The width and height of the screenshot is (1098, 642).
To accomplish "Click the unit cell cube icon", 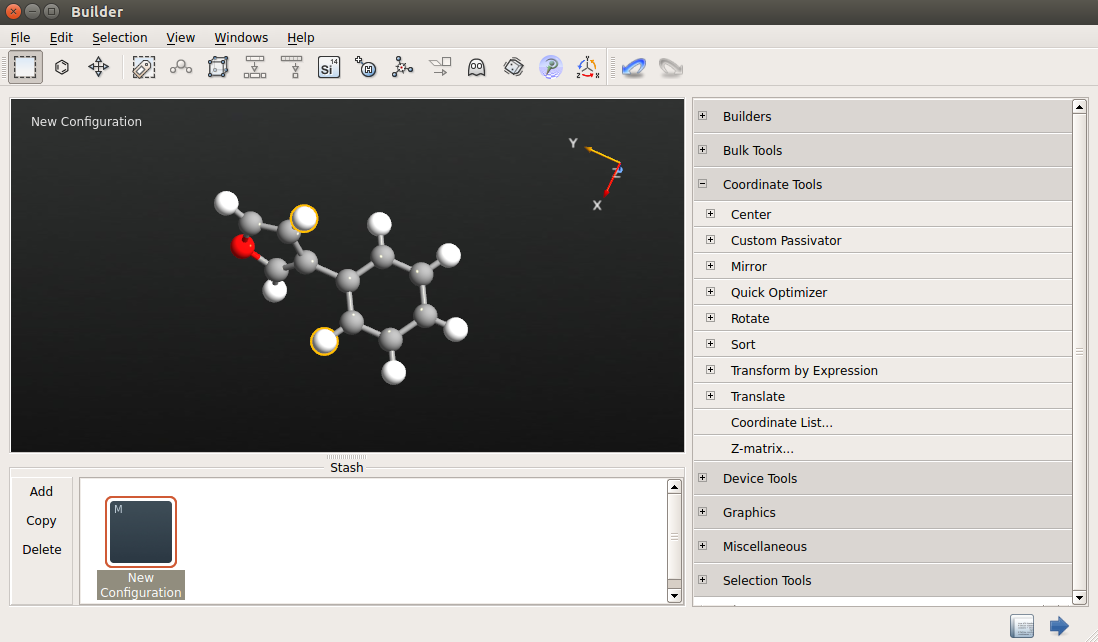I will (218, 67).
